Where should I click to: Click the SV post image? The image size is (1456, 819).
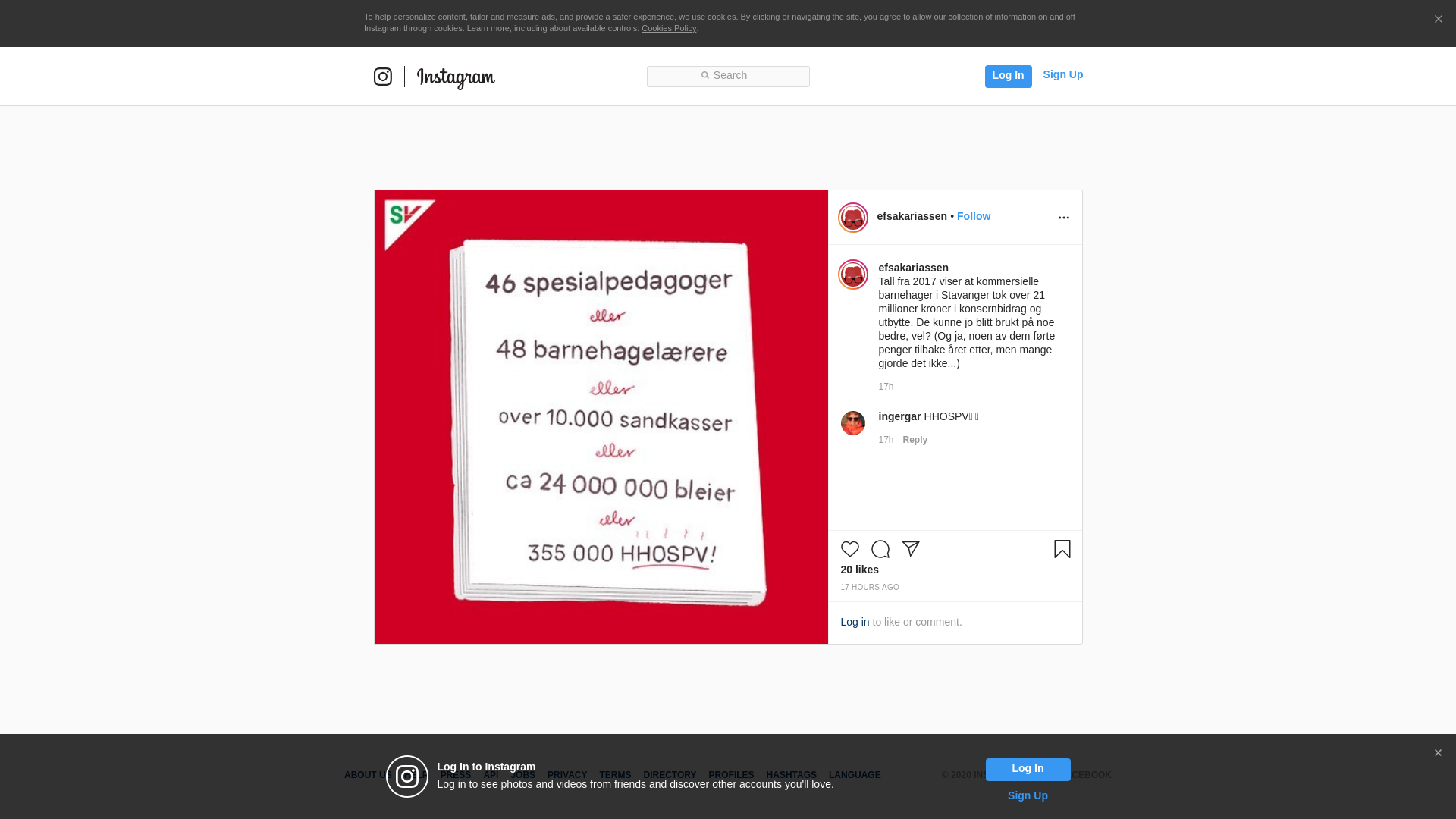(601, 417)
